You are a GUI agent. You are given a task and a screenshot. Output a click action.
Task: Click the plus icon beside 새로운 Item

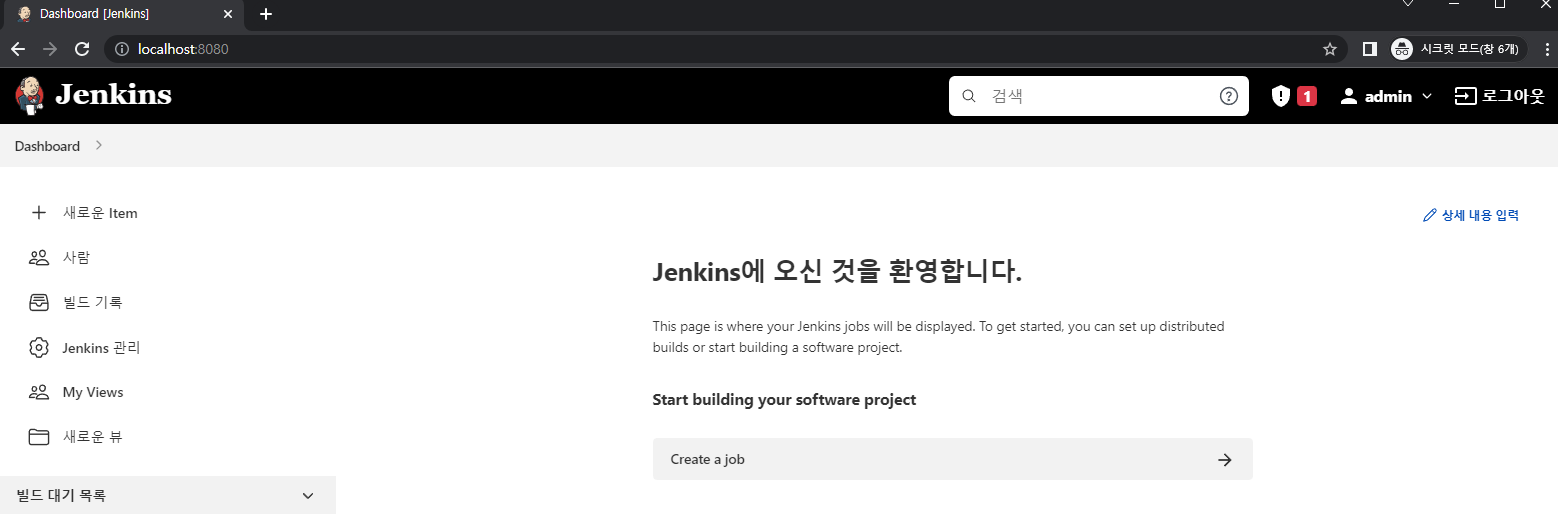tap(39, 213)
